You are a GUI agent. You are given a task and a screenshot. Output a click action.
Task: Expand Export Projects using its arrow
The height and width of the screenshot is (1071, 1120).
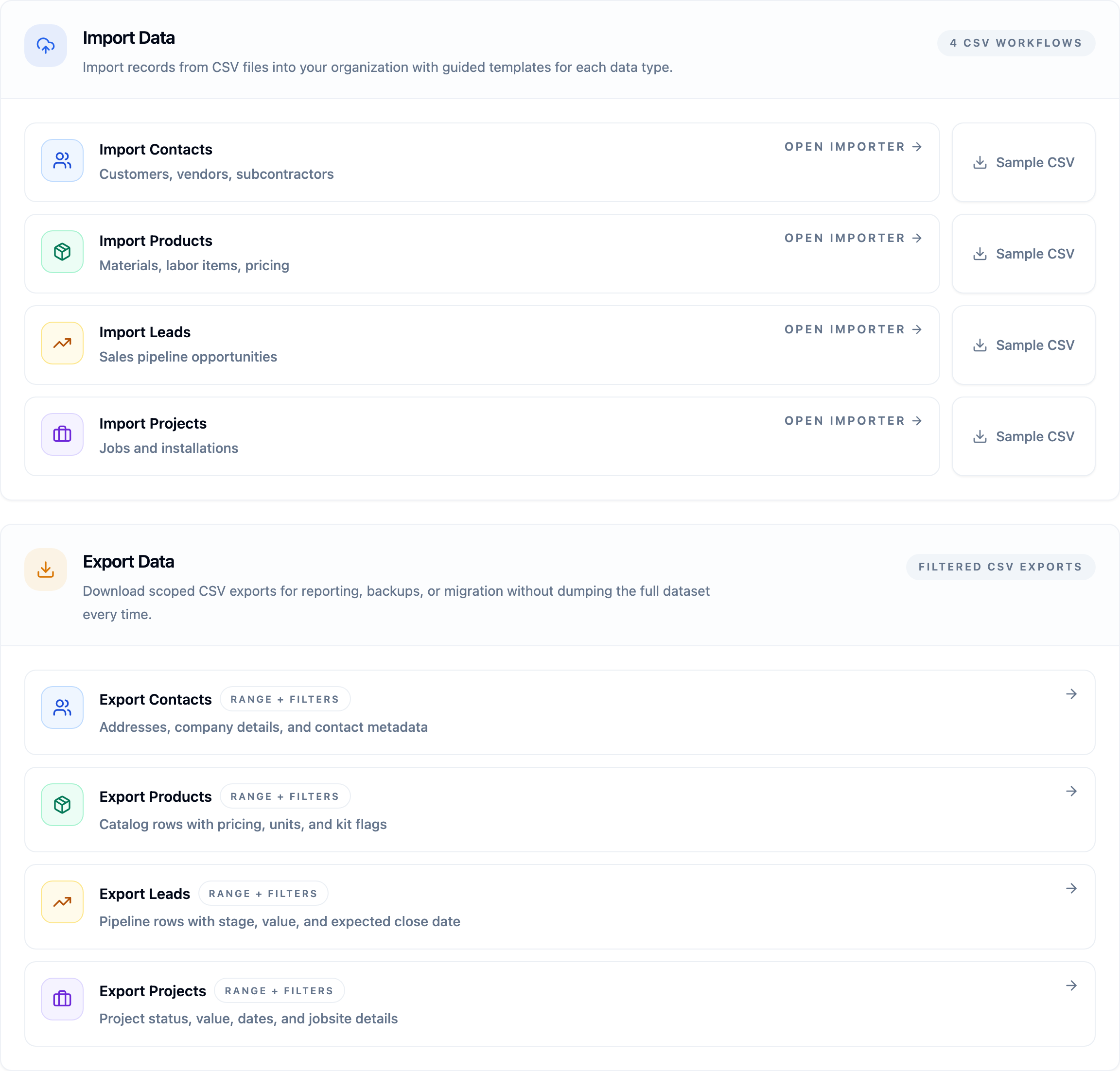click(x=1071, y=985)
